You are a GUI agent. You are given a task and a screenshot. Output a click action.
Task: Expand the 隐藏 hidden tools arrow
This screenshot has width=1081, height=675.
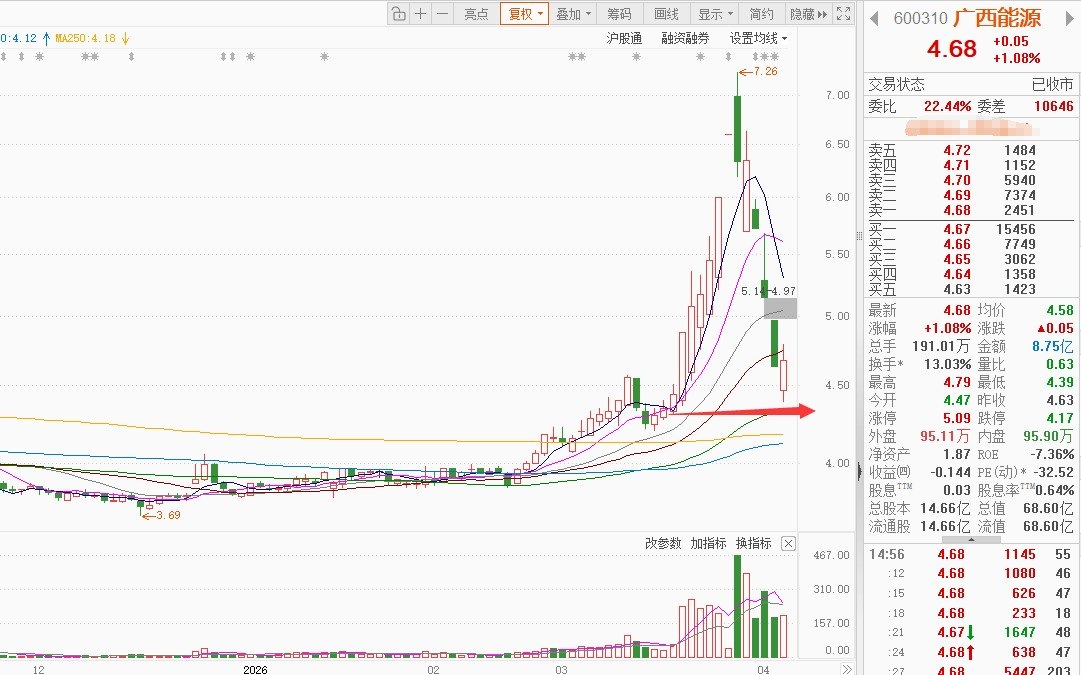[808, 14]
